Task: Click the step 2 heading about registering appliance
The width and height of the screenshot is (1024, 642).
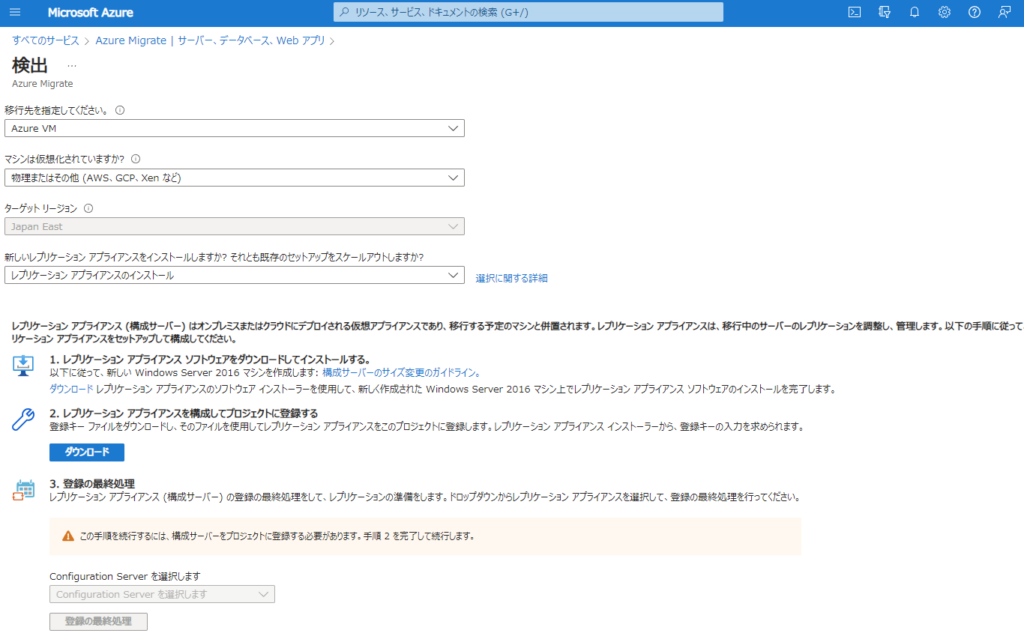Action: (184, 413)
